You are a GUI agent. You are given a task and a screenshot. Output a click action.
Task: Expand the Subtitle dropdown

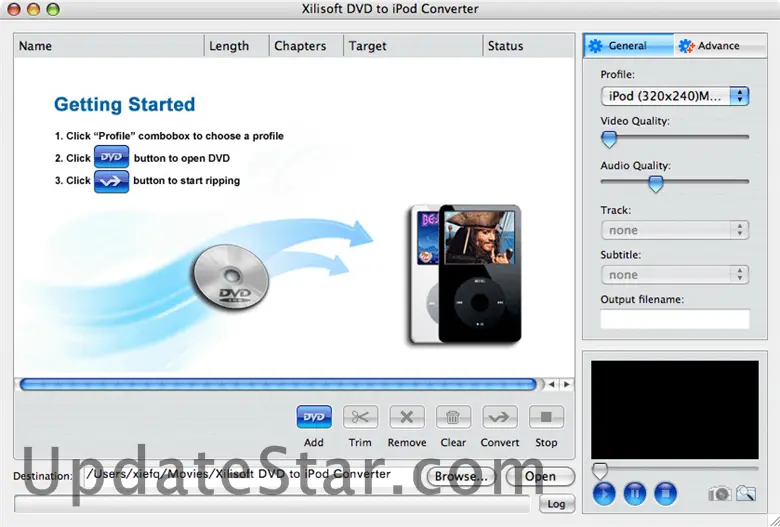tap(675, 275)
